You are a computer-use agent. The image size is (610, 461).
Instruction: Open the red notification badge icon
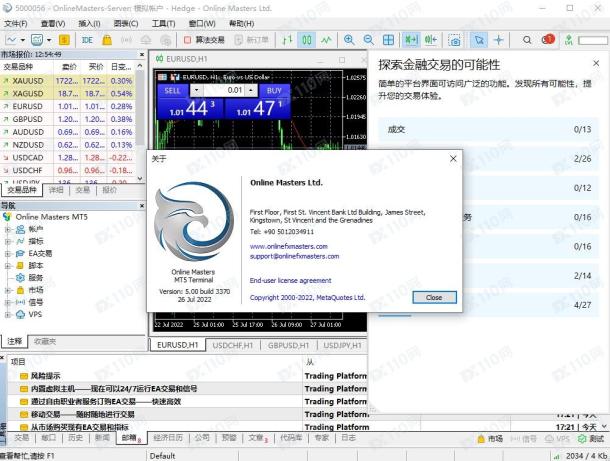coord(548,39)
